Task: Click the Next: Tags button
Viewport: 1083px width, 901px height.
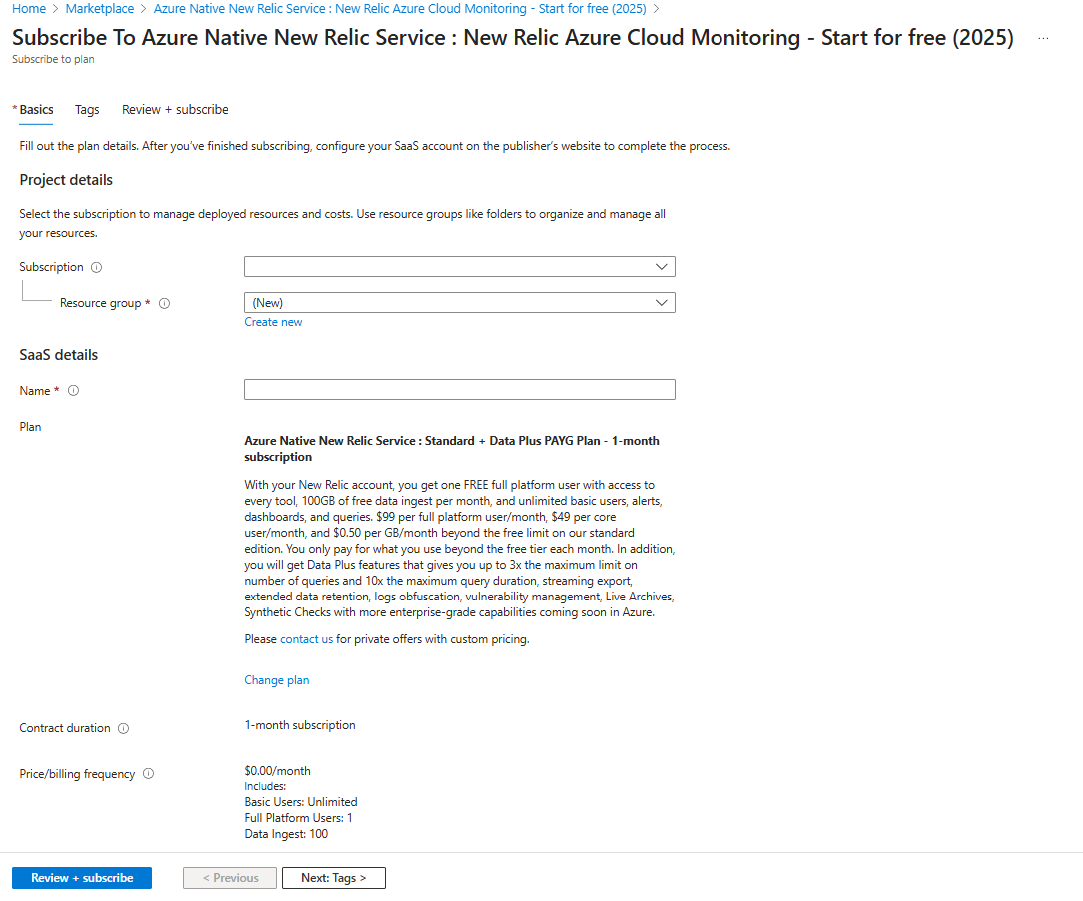Action: 333,877
